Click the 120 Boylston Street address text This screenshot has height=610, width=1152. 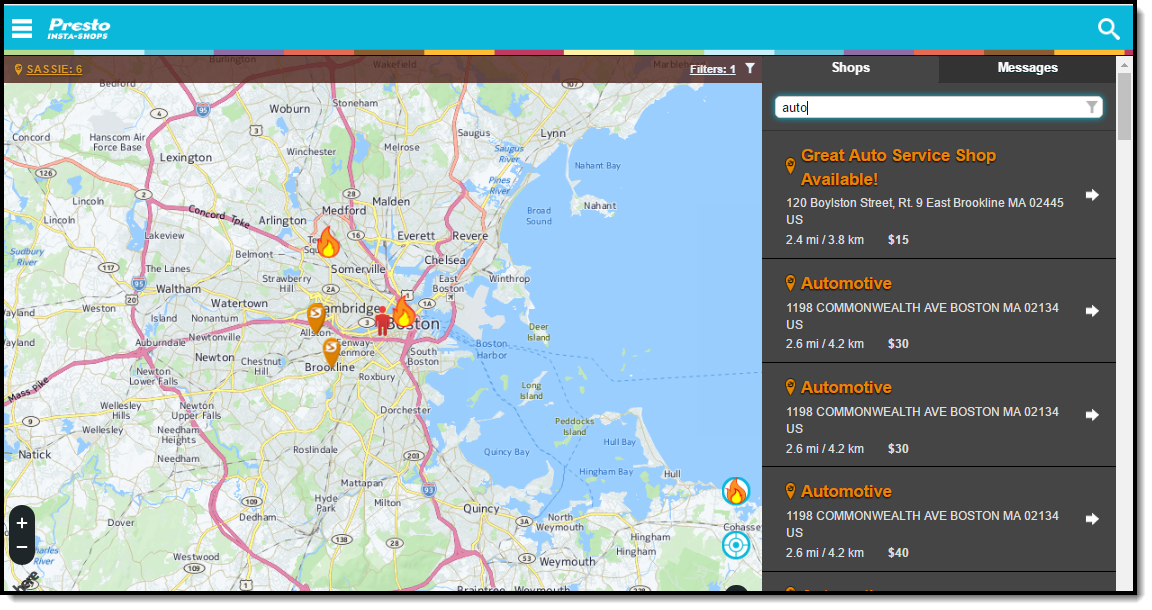[924, 211]
